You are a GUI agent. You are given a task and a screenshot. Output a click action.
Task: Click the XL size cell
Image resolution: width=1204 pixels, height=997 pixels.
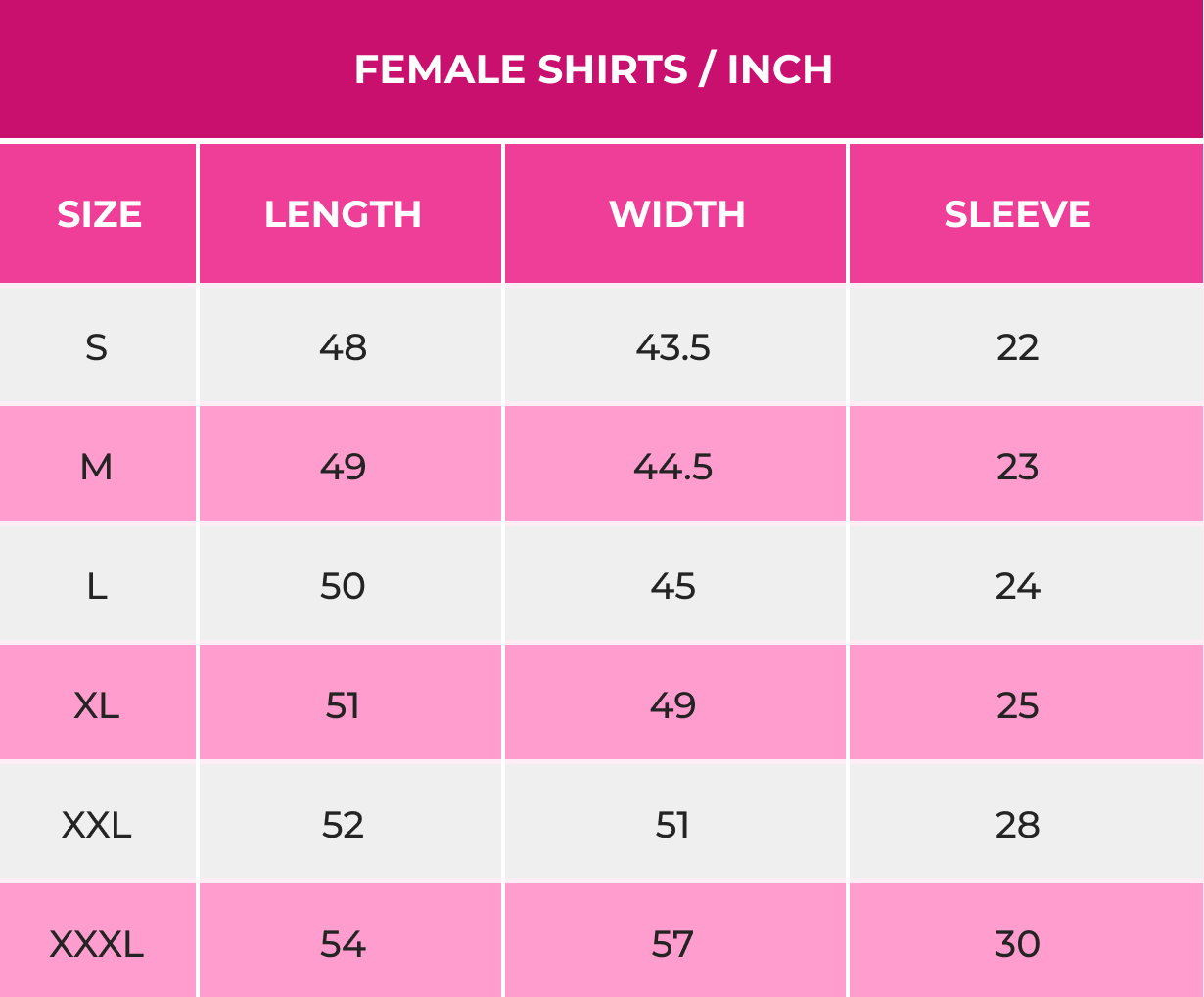pos(96,705)
